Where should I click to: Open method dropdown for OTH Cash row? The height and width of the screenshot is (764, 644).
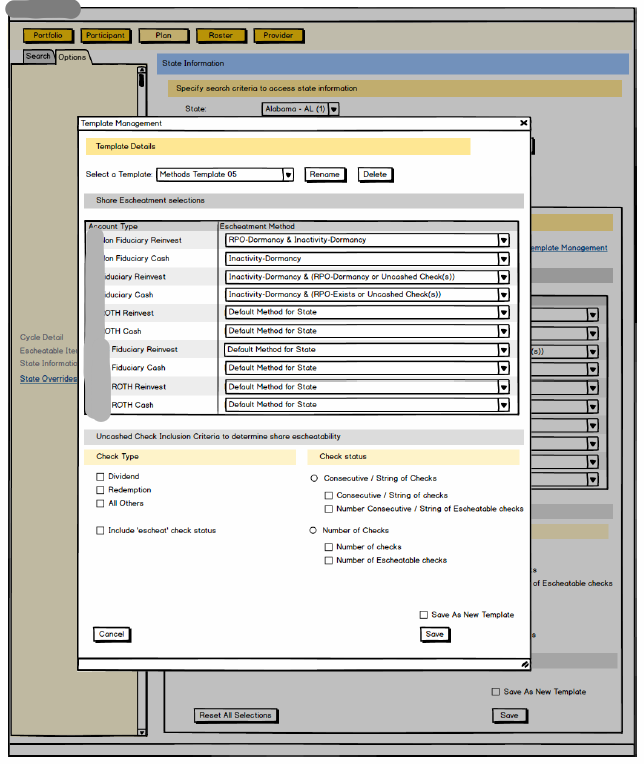367,331
